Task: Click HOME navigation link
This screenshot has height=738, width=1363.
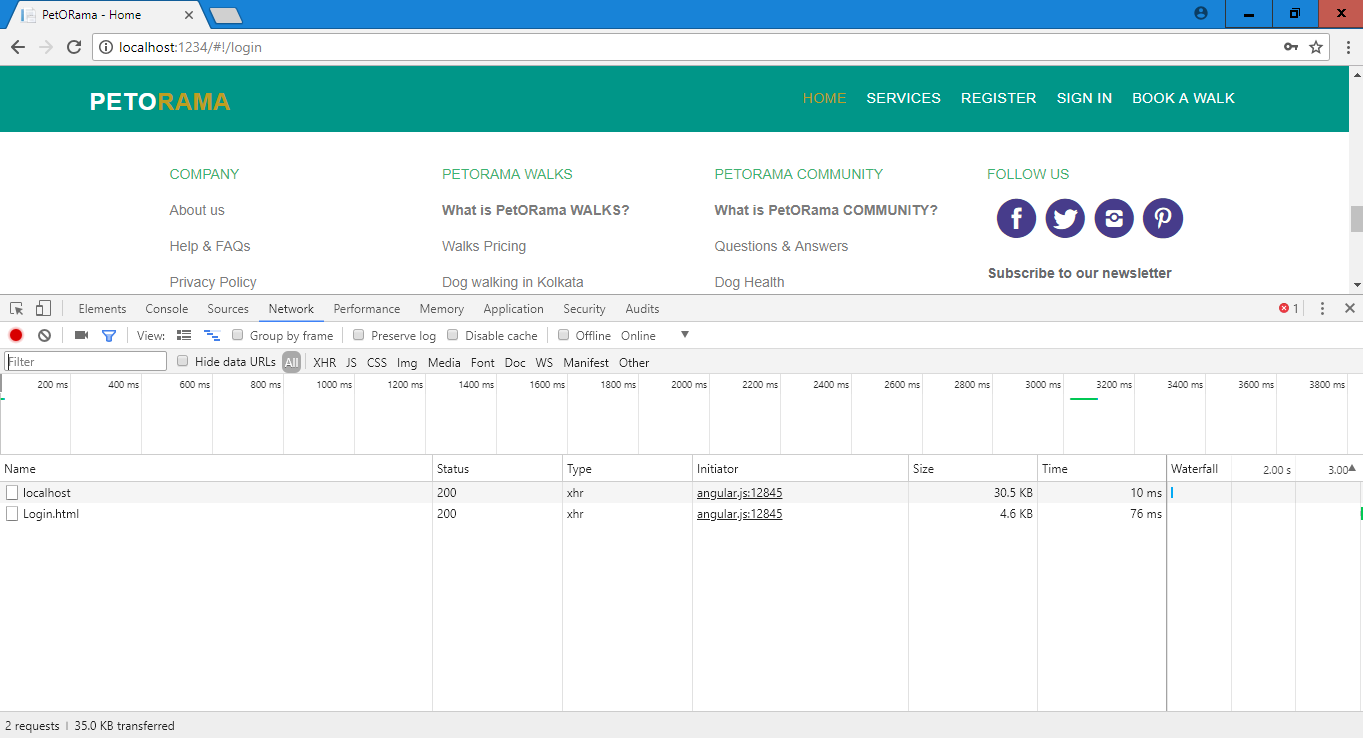Action: pyautogui.click(x=824, y=98)
